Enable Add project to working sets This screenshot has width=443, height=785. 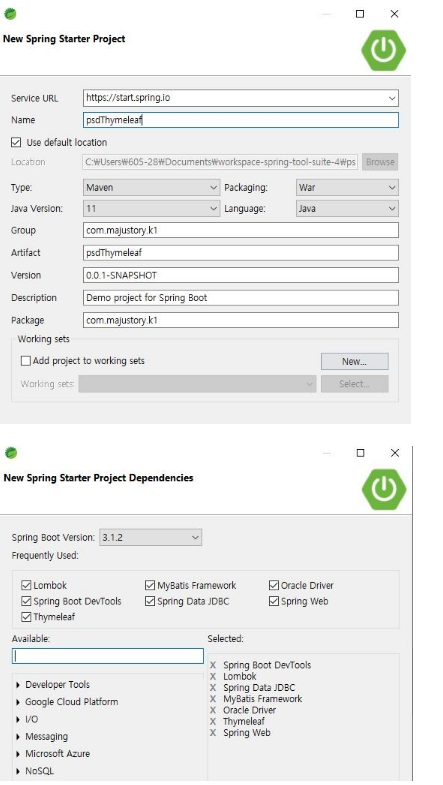click(x=26, y=361)
